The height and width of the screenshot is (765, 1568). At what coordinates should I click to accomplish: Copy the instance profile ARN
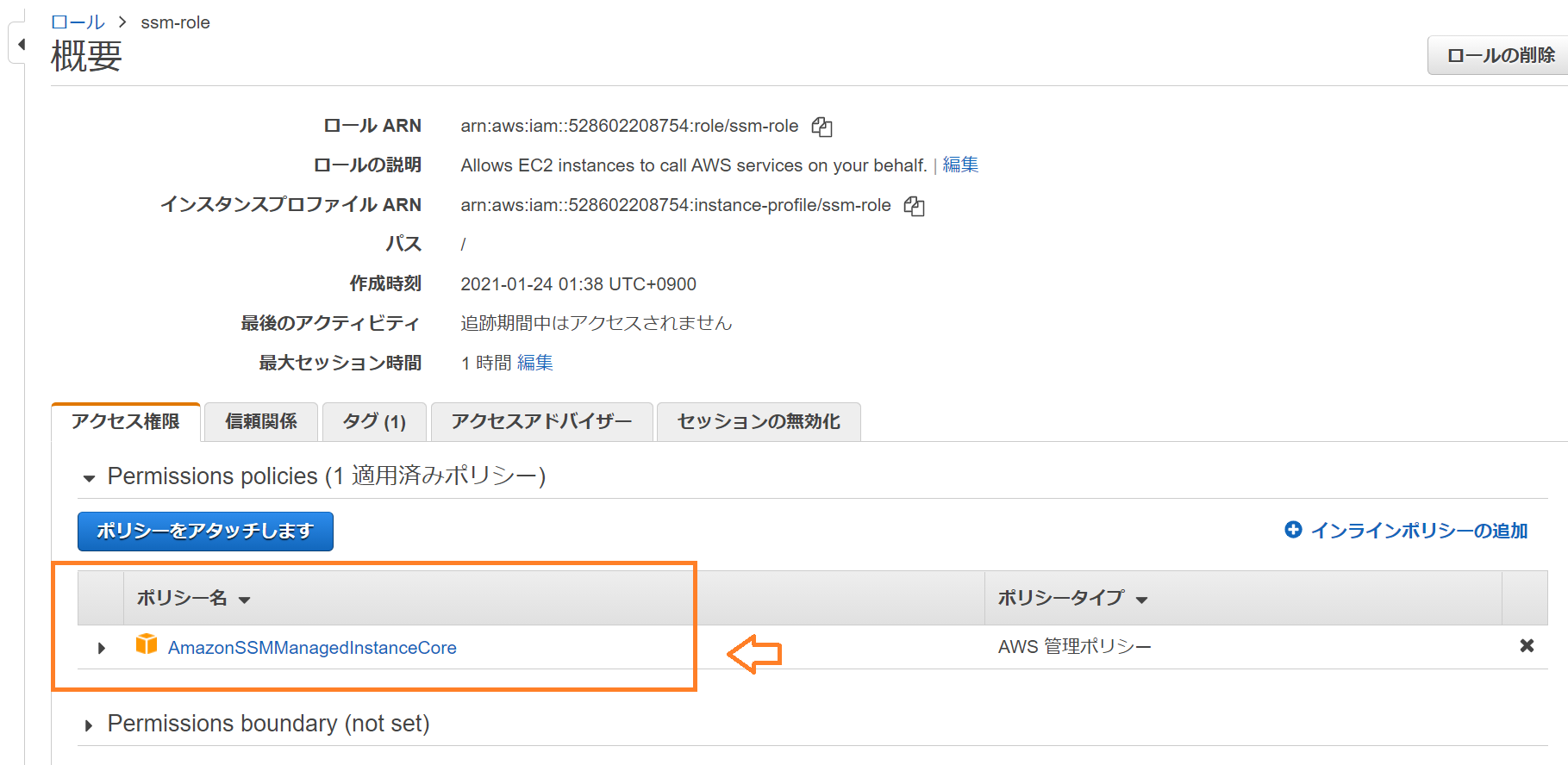pyautogui.click(x=914, y=207)
